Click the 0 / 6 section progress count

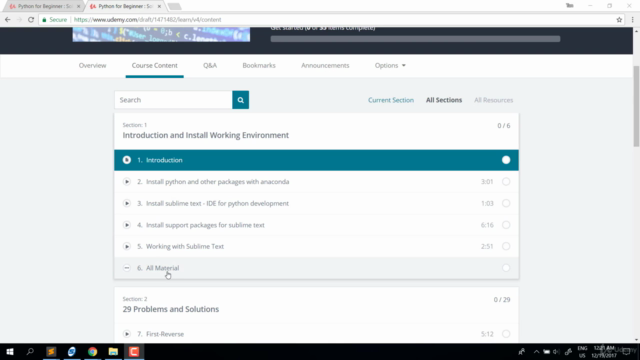tap(504, 126)
